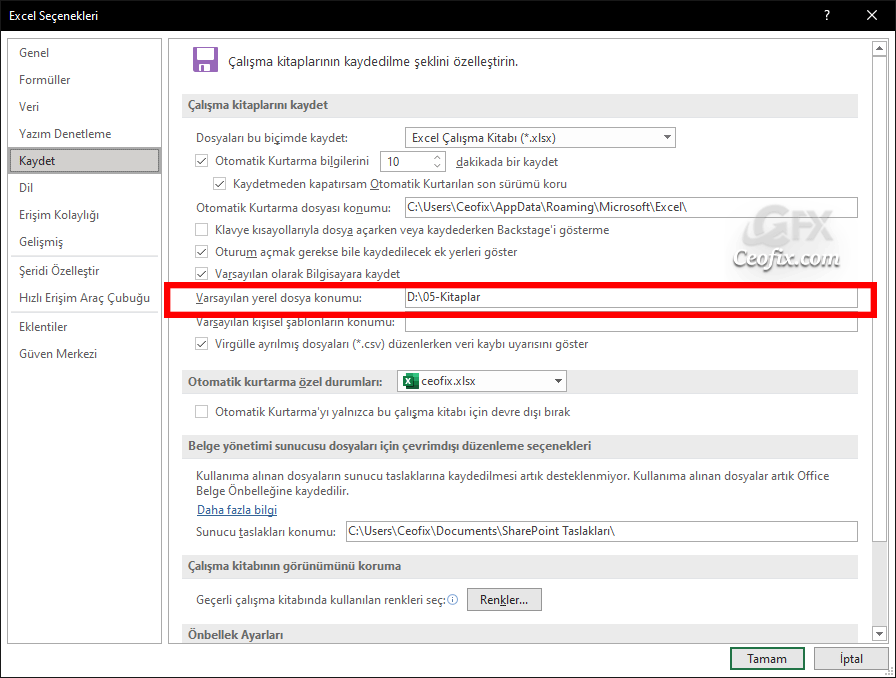Click the vertical scrollbar thumb
The height and width of the screenshot is (678, 896).
point(879,298)
